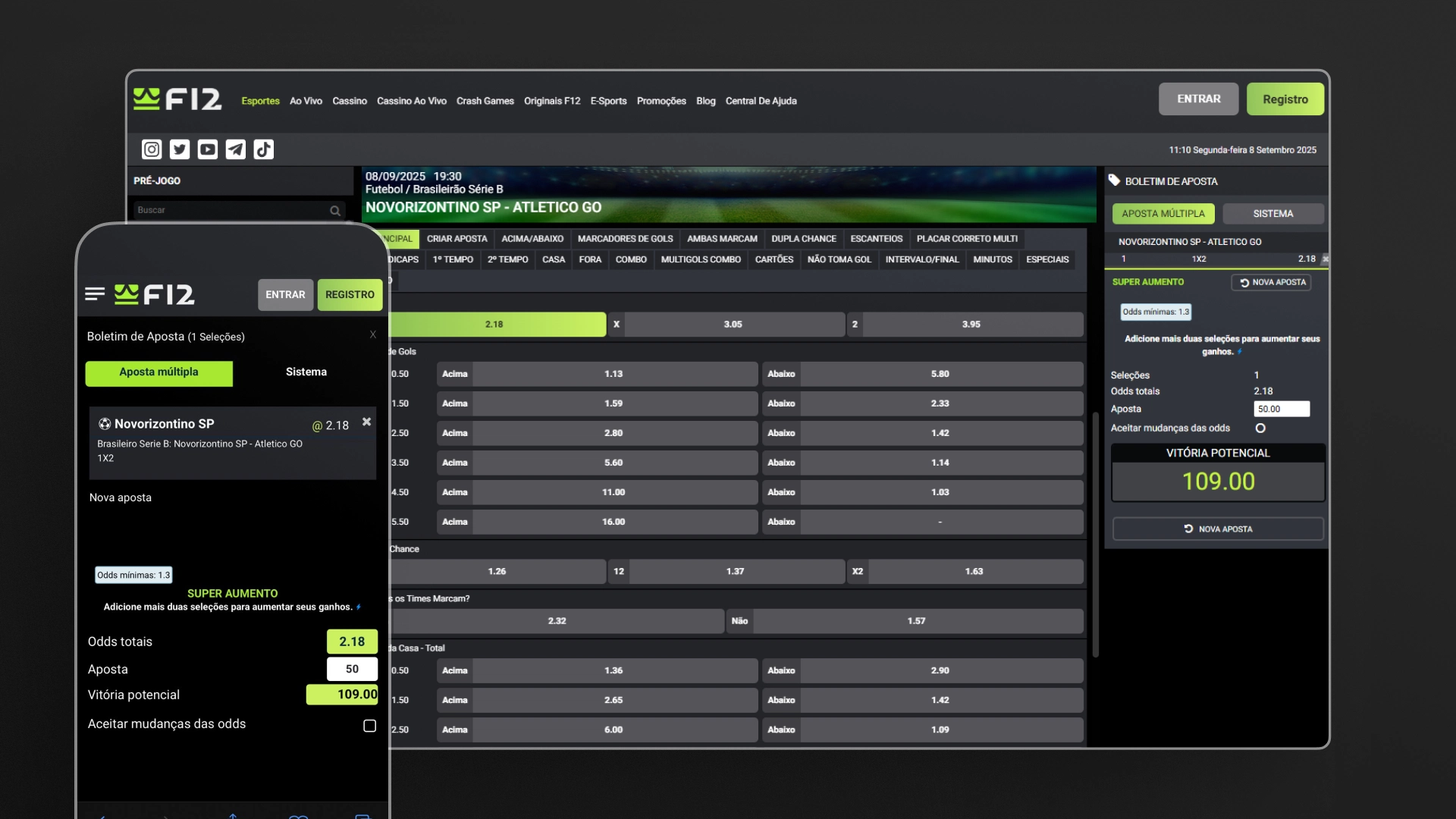Open the Twitter social icon
This screenshot has height=819, width=1456.
[x=179, y=149]
